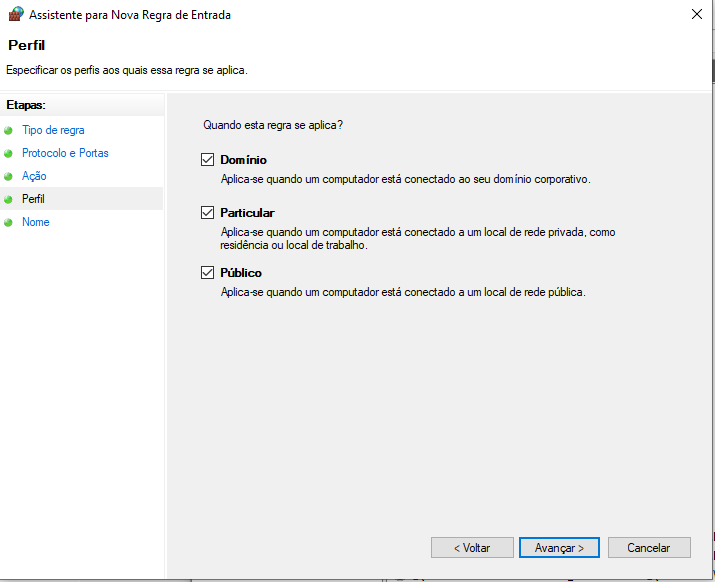Click the green bullet beside Nome
The image size is (715, 582).
[x=9, y=223]
